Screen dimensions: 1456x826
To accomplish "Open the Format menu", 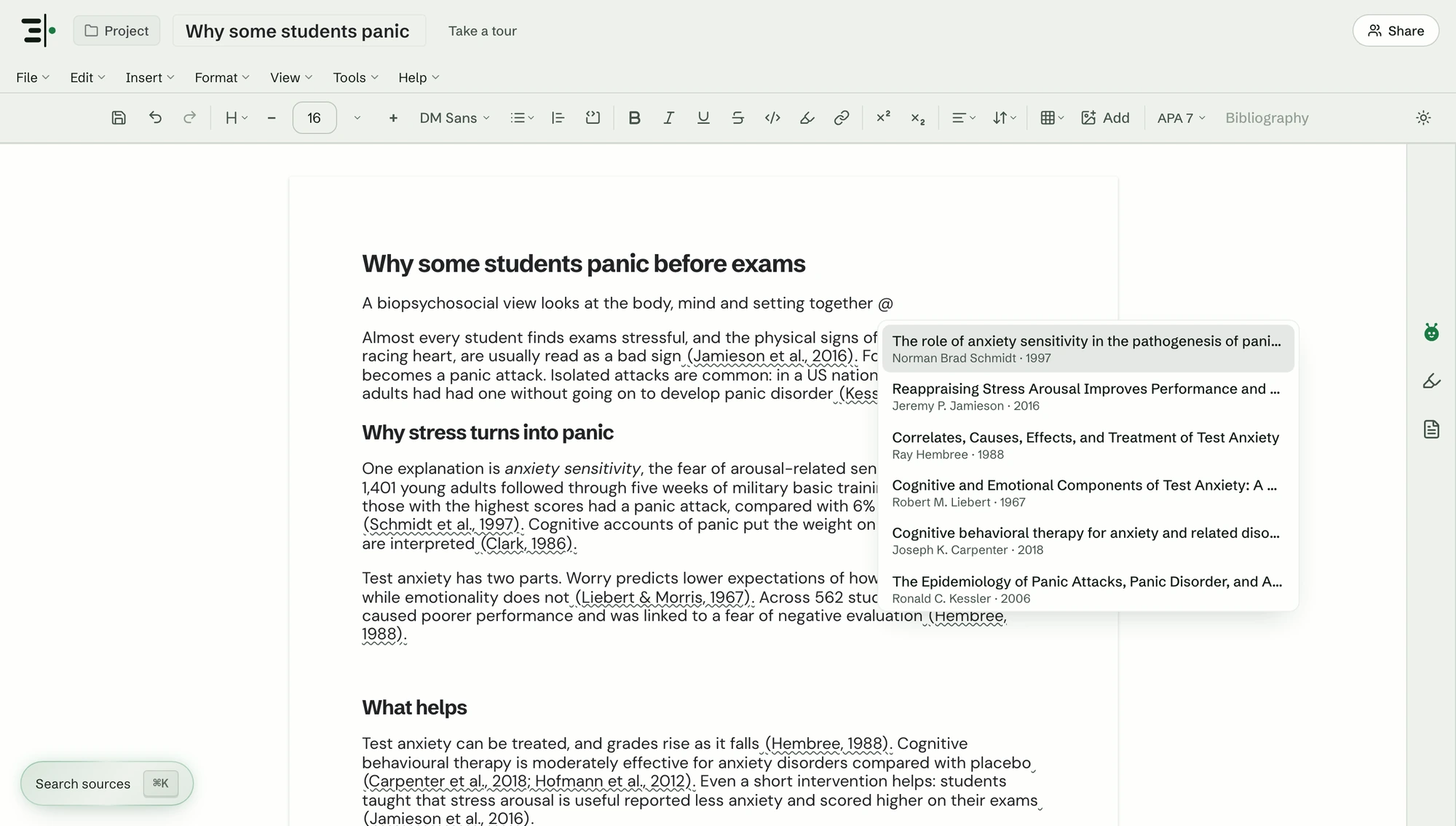I will click(222, 78).
